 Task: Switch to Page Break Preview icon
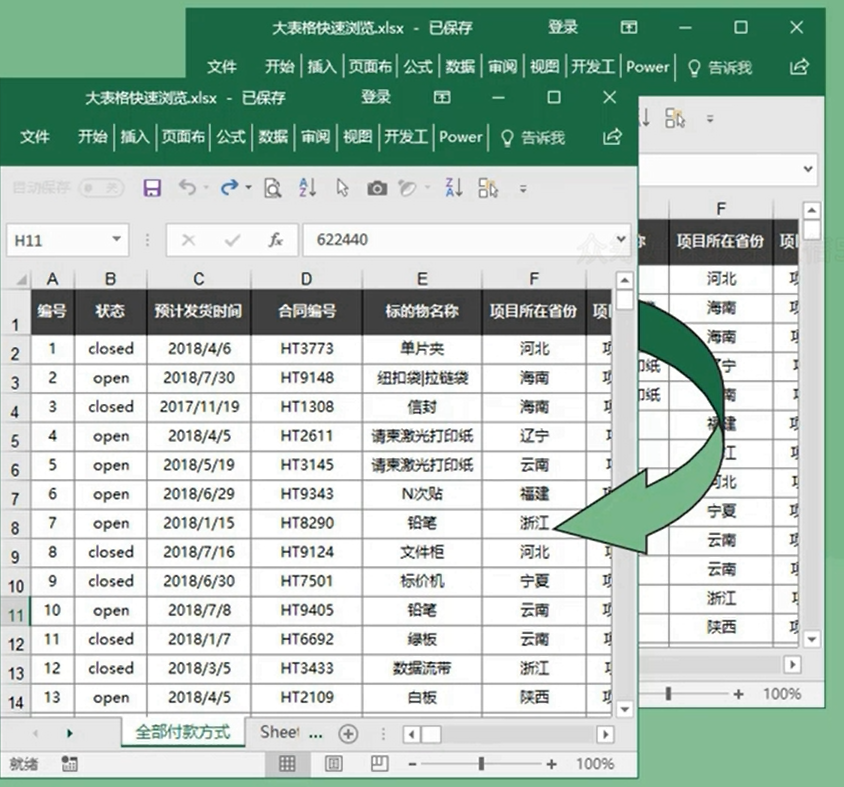click(x=379, y=763)
